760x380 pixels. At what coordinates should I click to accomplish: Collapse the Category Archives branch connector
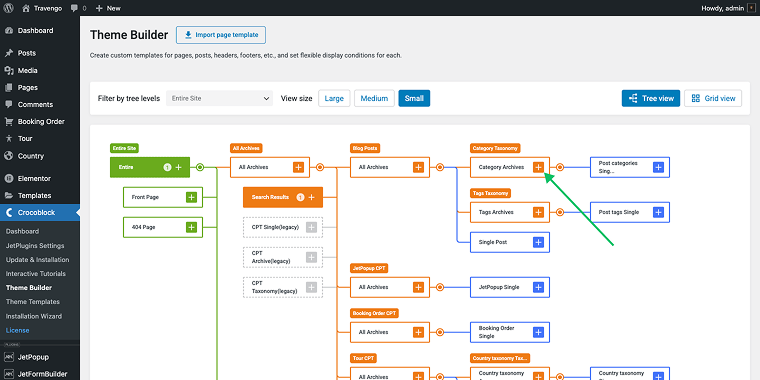pos(560,167)
